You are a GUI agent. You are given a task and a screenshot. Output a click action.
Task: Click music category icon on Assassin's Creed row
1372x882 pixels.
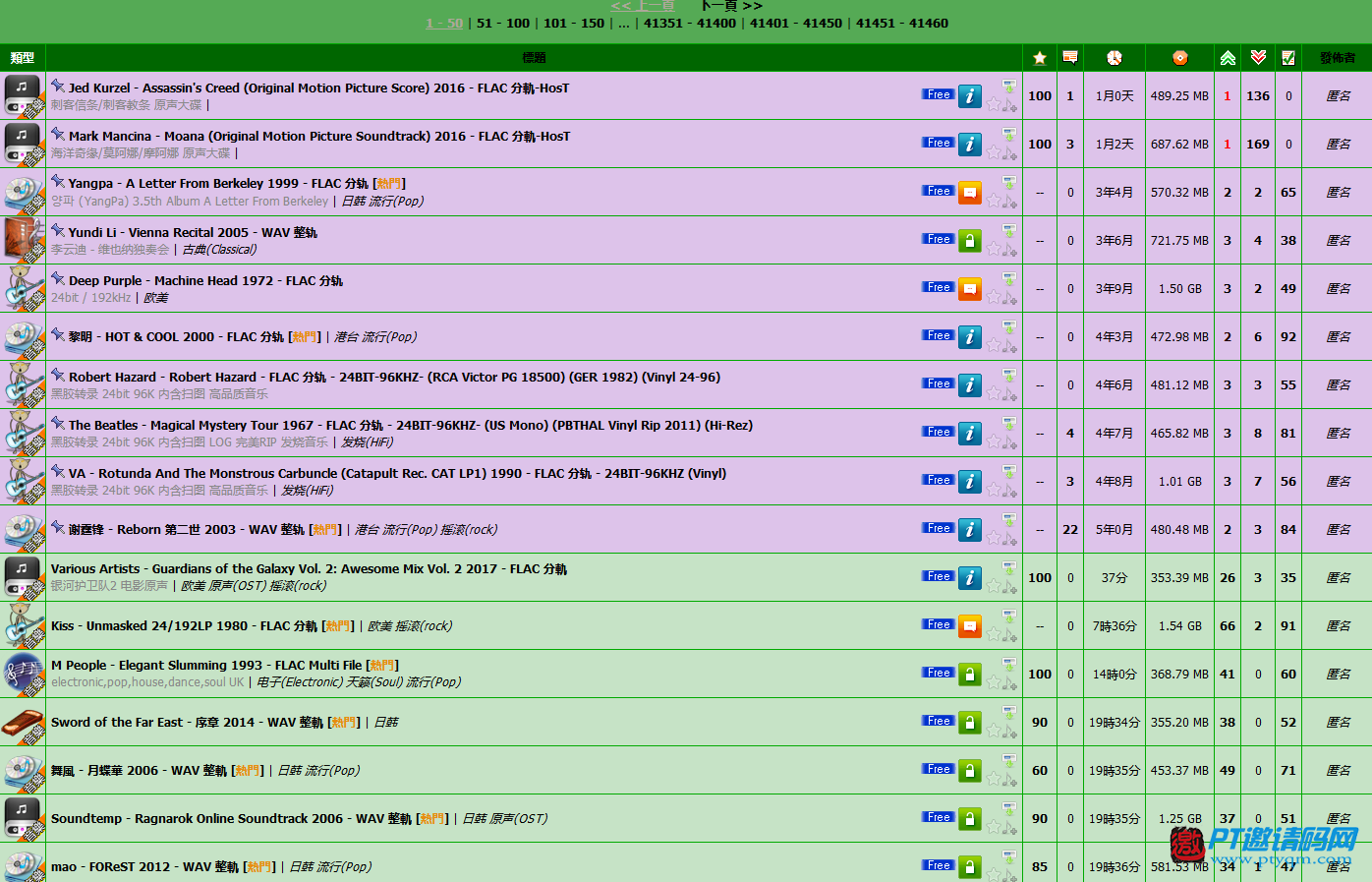(23, 95)
